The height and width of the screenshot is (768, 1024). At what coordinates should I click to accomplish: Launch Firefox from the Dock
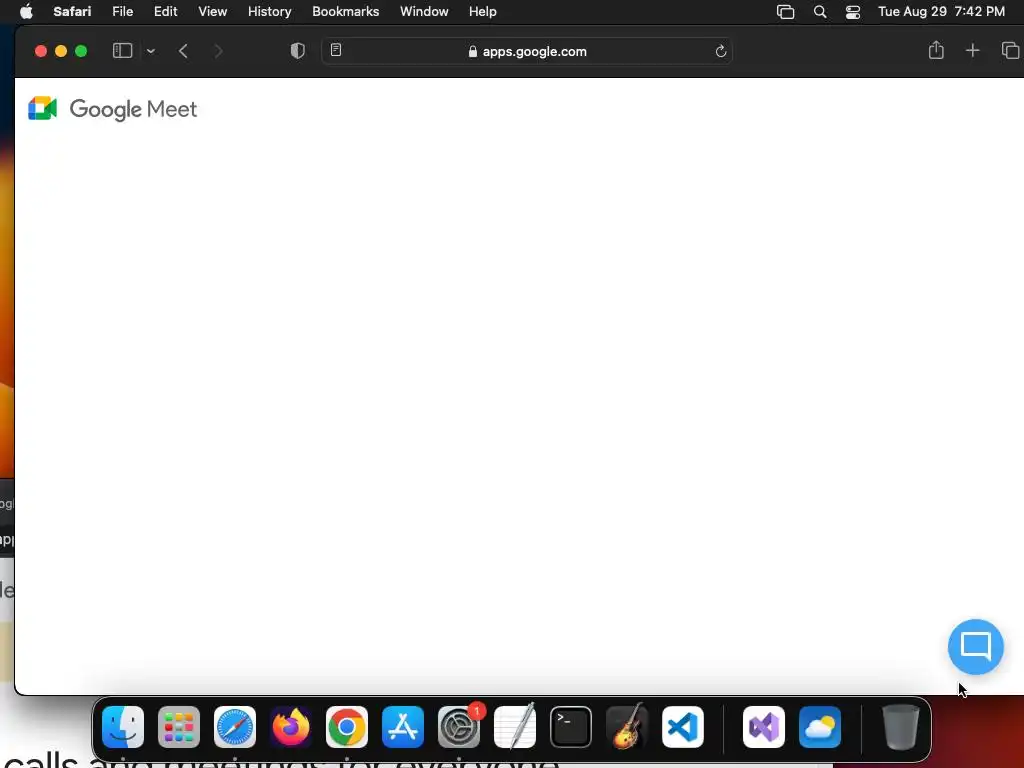click(291, 727)
